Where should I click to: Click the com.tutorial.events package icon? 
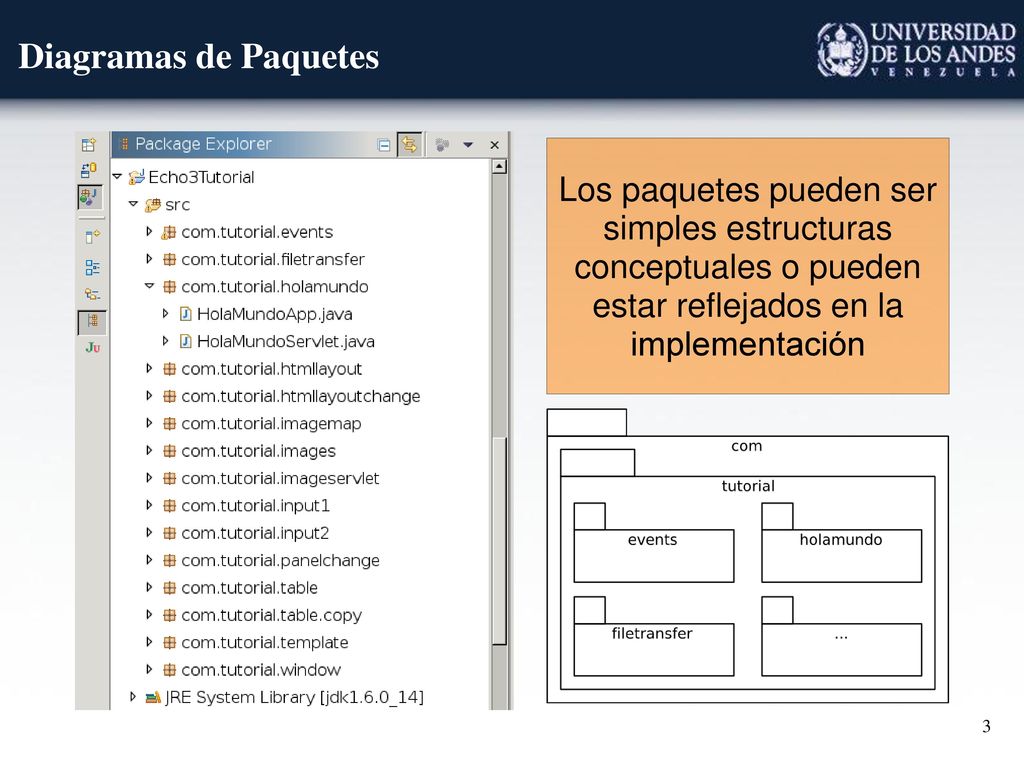click(x=169, y=232)
